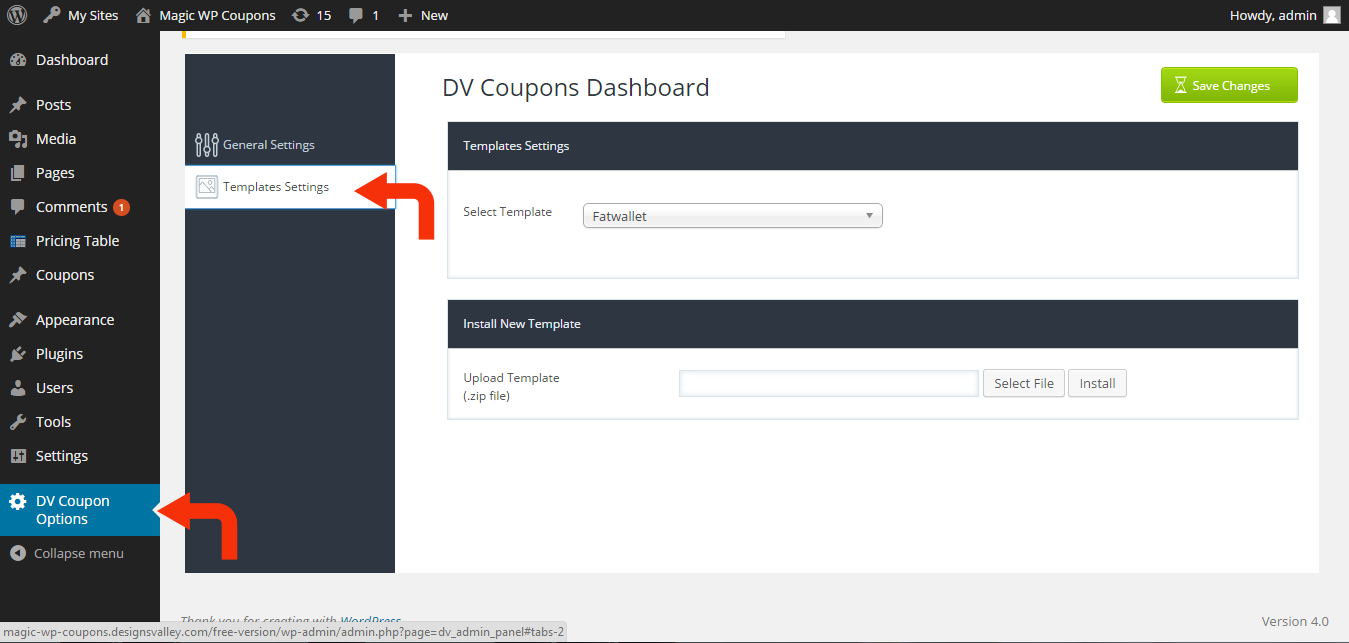Switch to General Settings tab

(290, 145)
